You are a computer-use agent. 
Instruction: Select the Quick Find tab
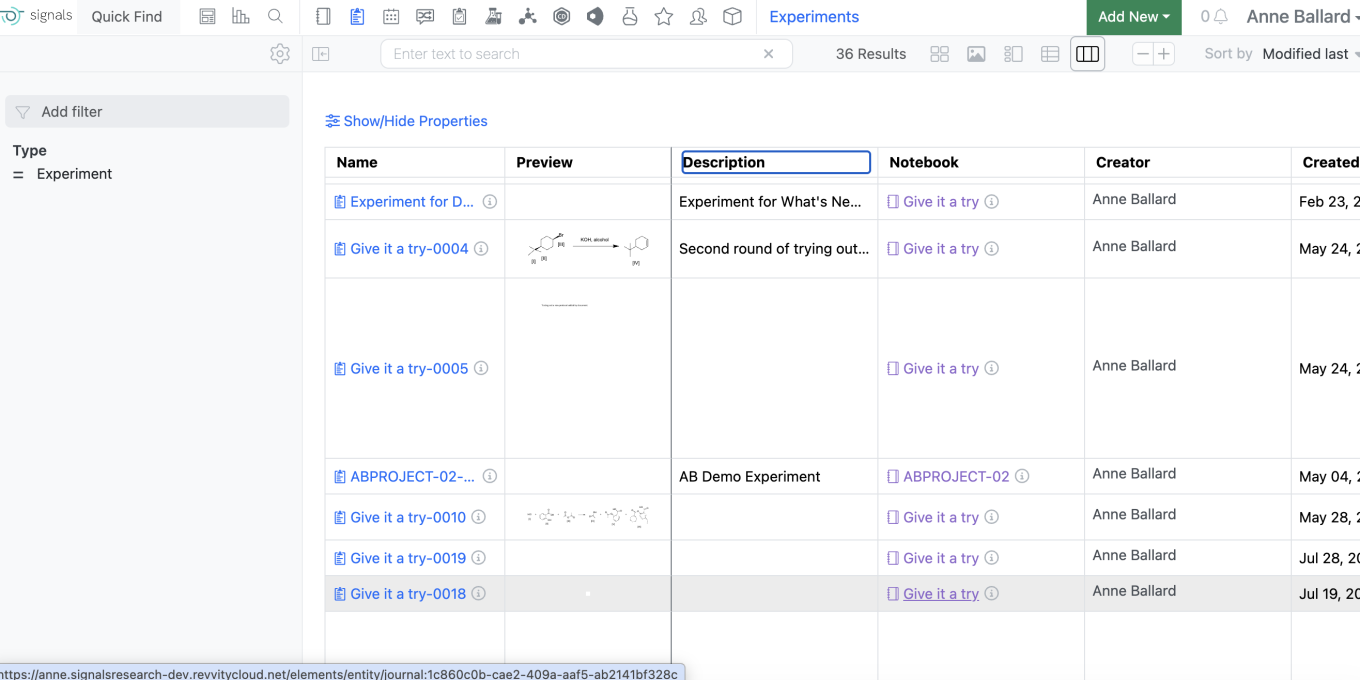(127, 17)
